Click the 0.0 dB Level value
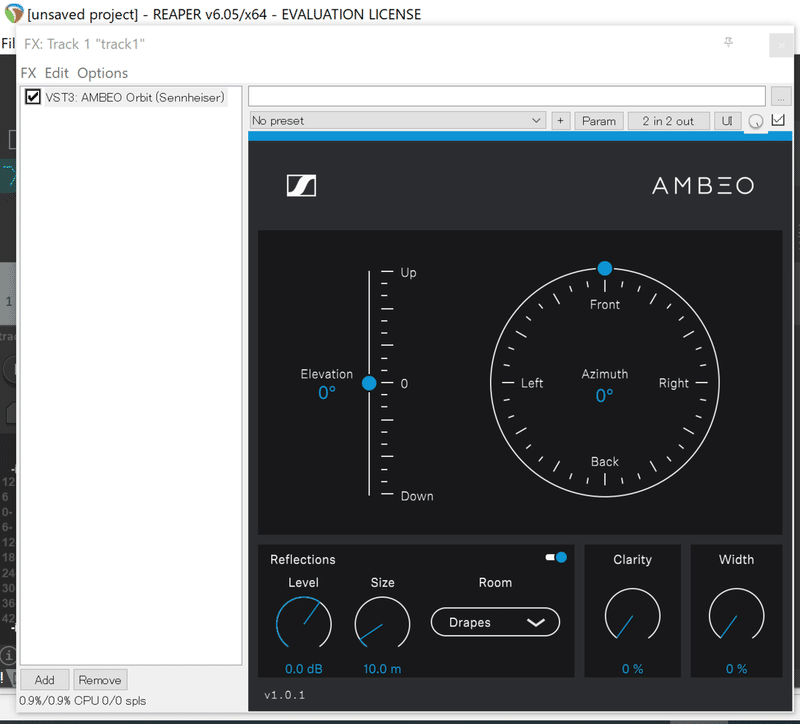Viewport: 800px width, 724px height. pyautogui.click(x=304, y=669)
